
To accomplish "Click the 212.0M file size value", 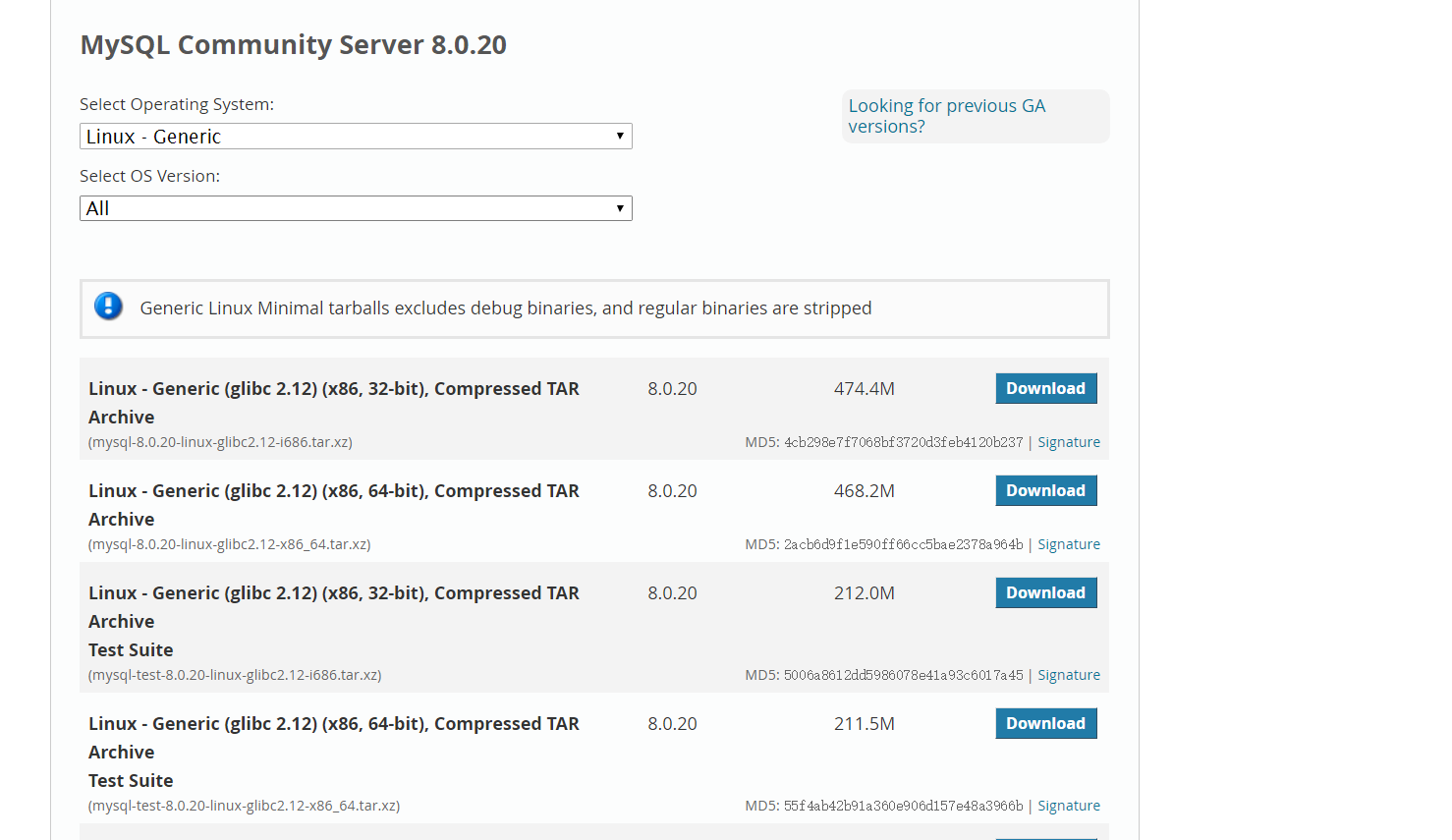I will (x=865, y=593).
